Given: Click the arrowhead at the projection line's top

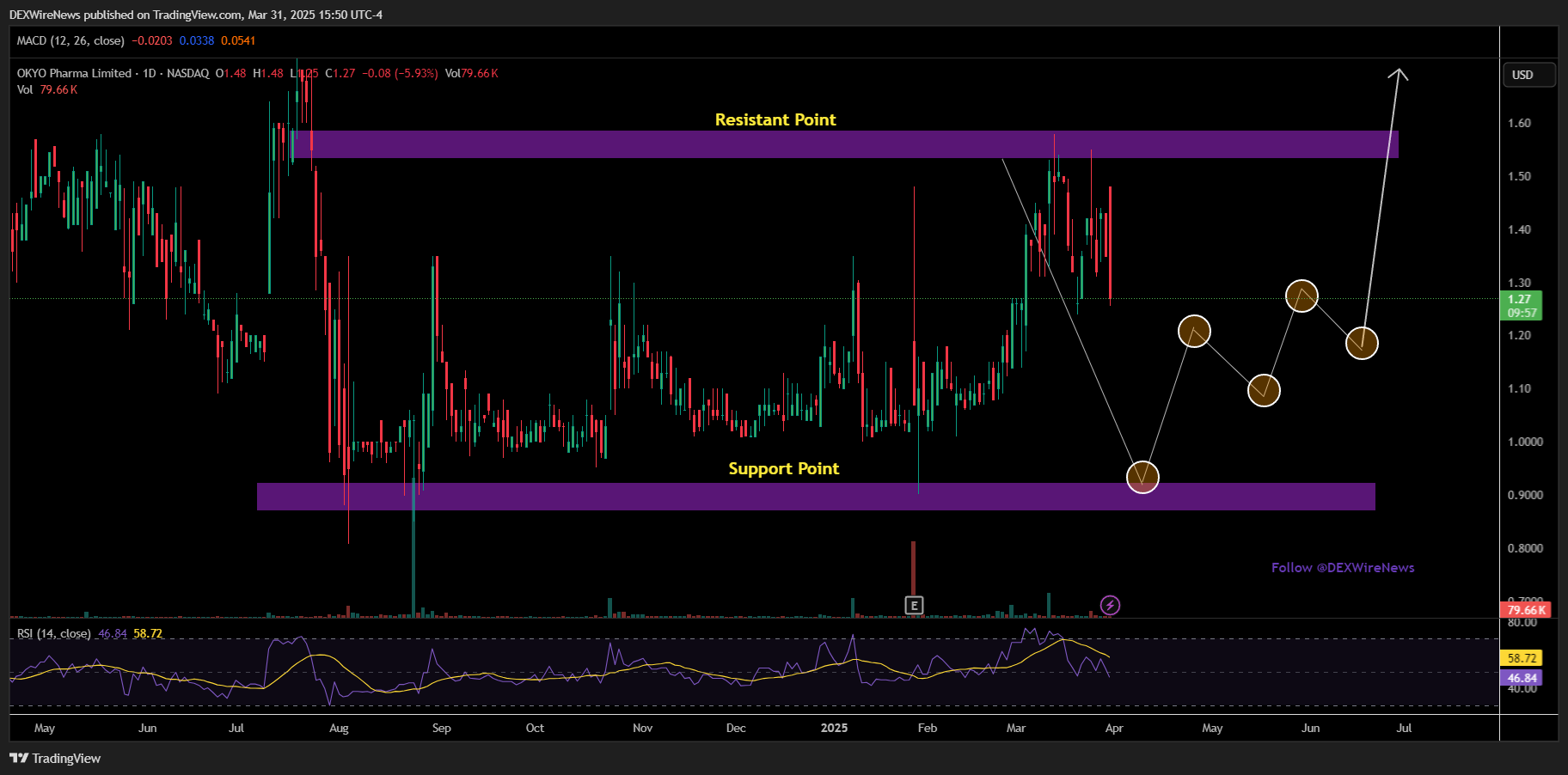Looking at the screenshot, I should [x=1399, y=73].
